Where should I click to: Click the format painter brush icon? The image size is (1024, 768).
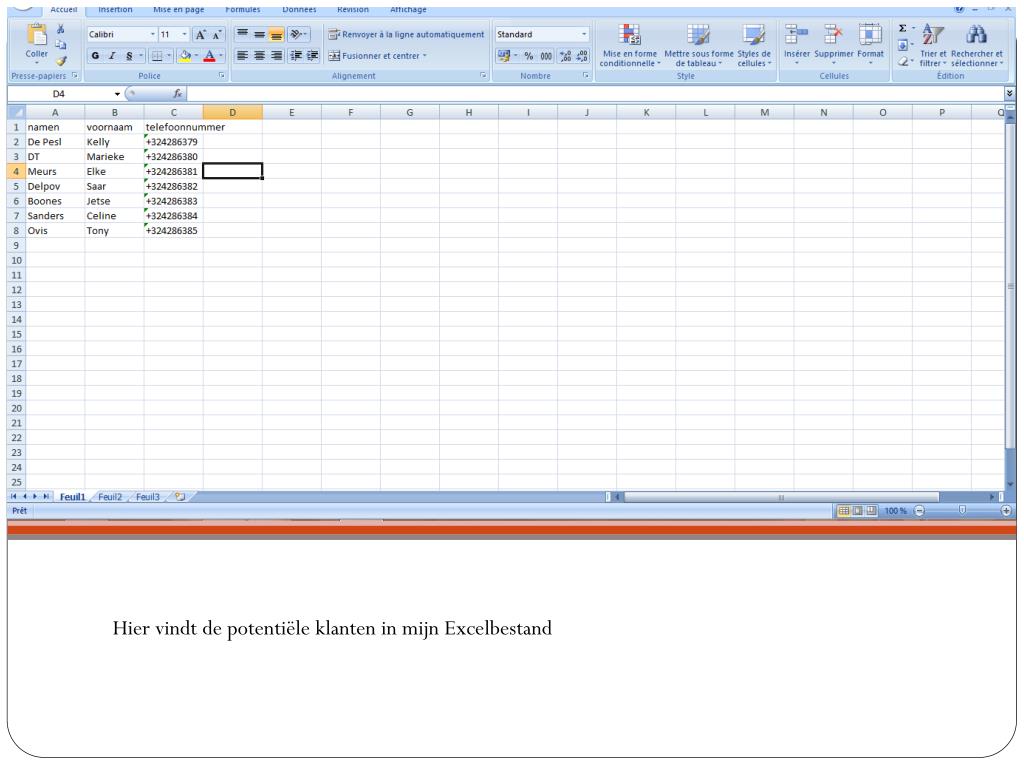pyautogui.click(x=61, y=61)
